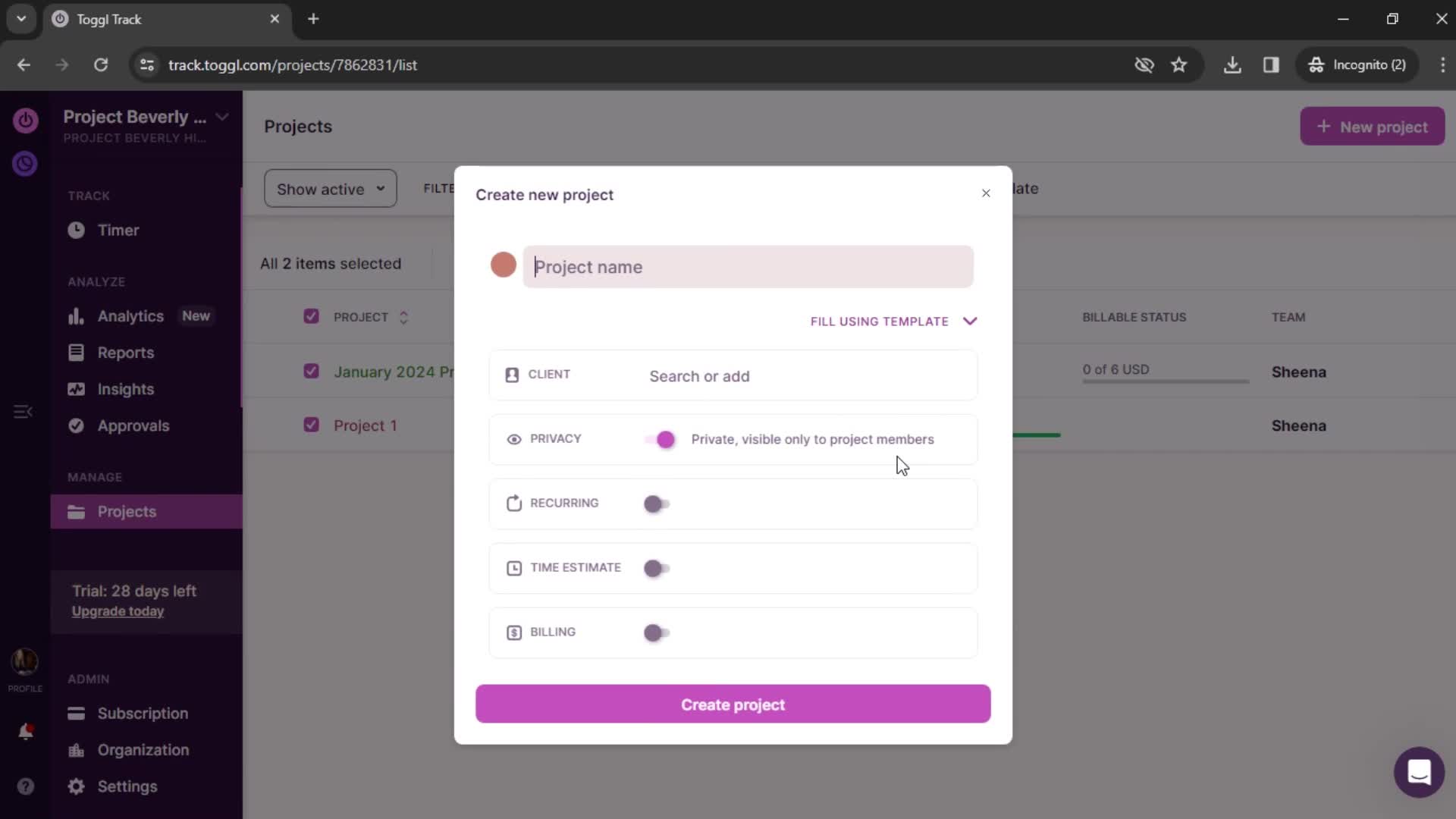The height and width of the screenshot is (819, 1456).
Task: Click the project color swatch icon
Action: pyautogui.click(x=504, y=266)
